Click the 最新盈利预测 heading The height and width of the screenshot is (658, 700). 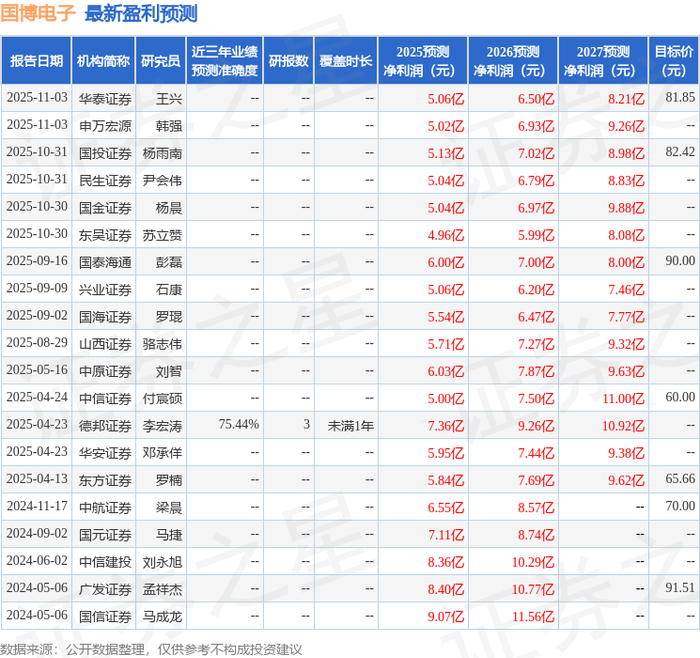[141, 13]
